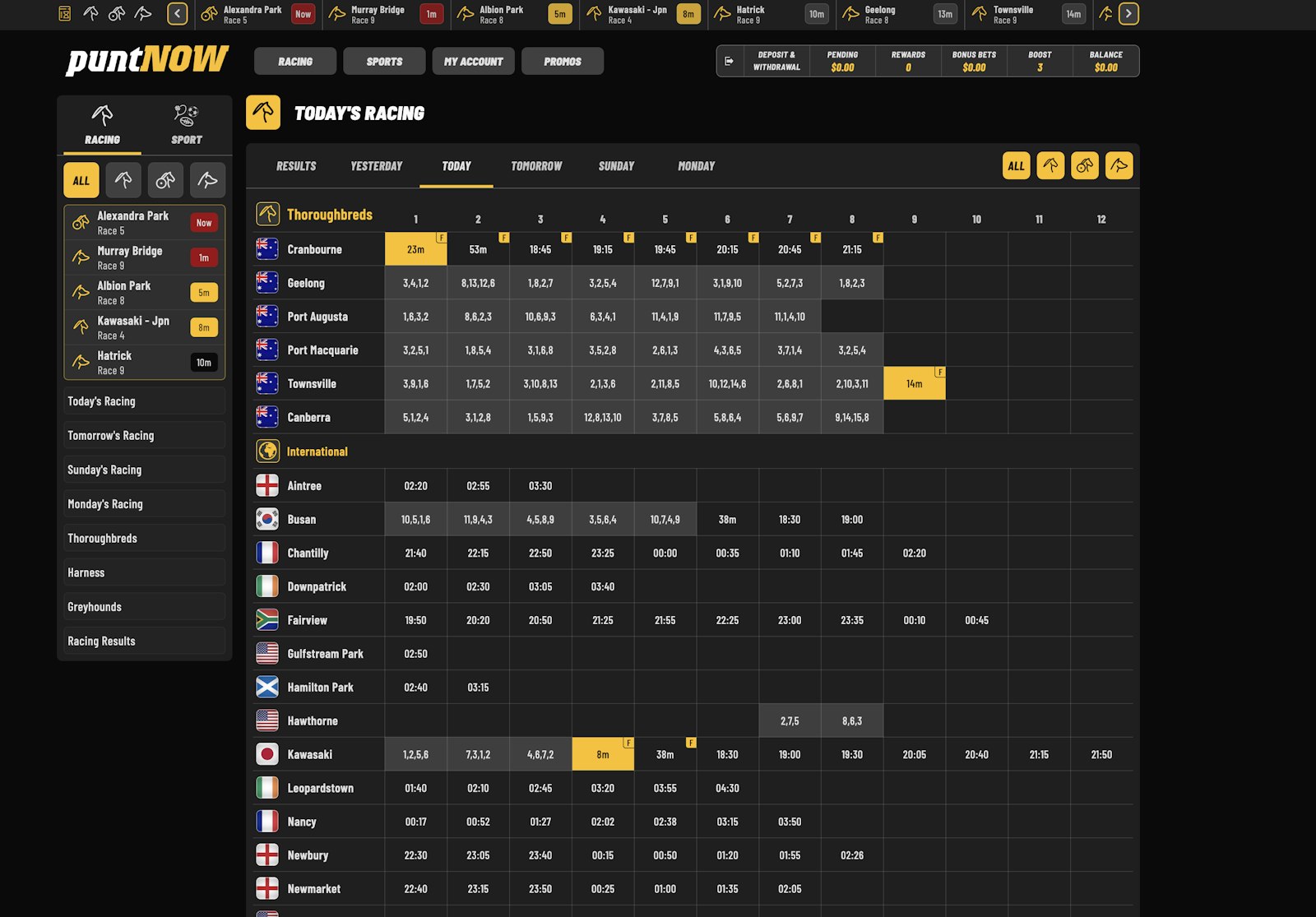Expand the Thoroughbreds section header
The height and width of the screenshot is (917, 1316).
329,215
